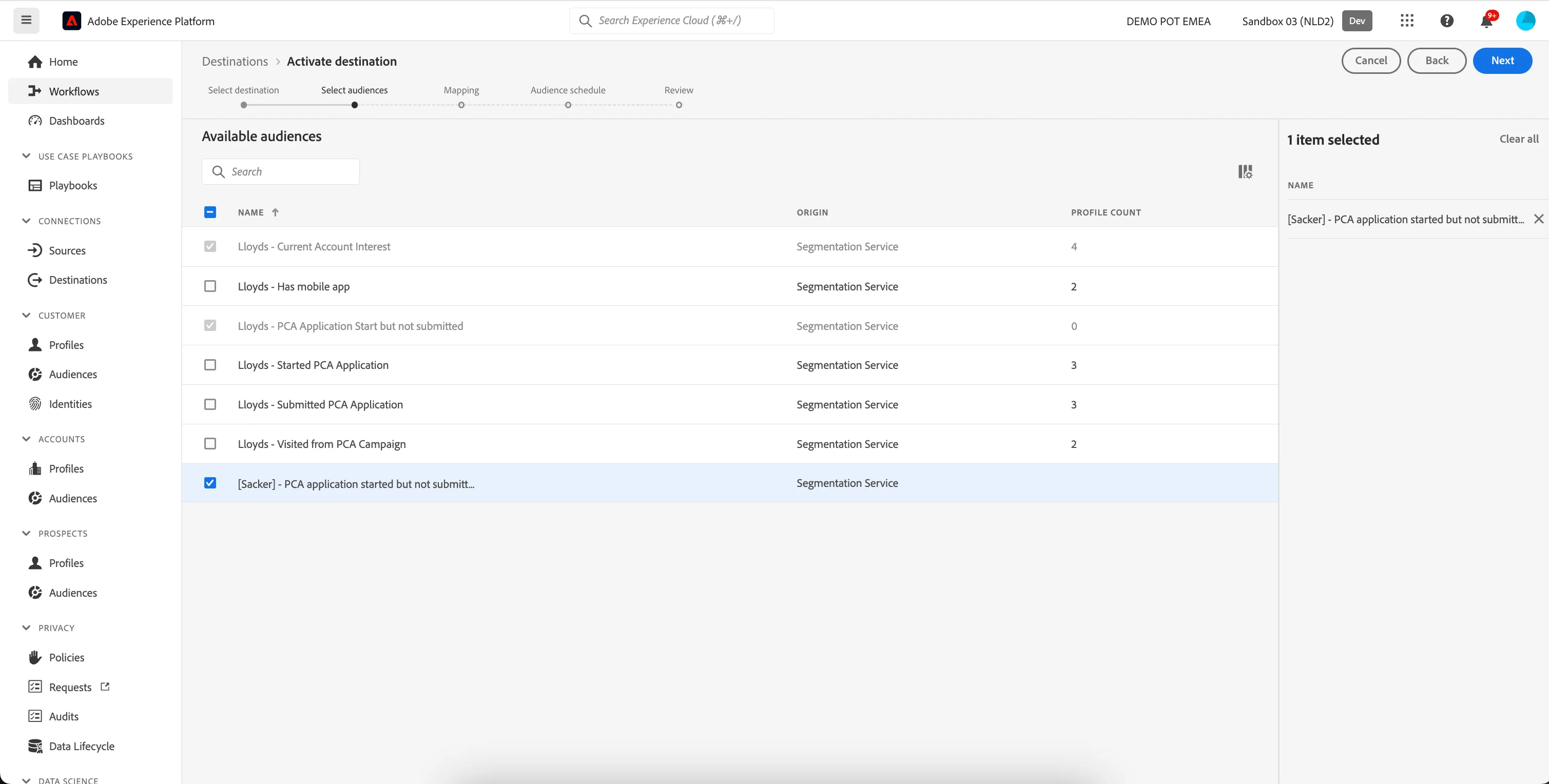This screenshot has height=784, width=1549.
Task: Collapse the Customer section
Action: coord(26,315)
